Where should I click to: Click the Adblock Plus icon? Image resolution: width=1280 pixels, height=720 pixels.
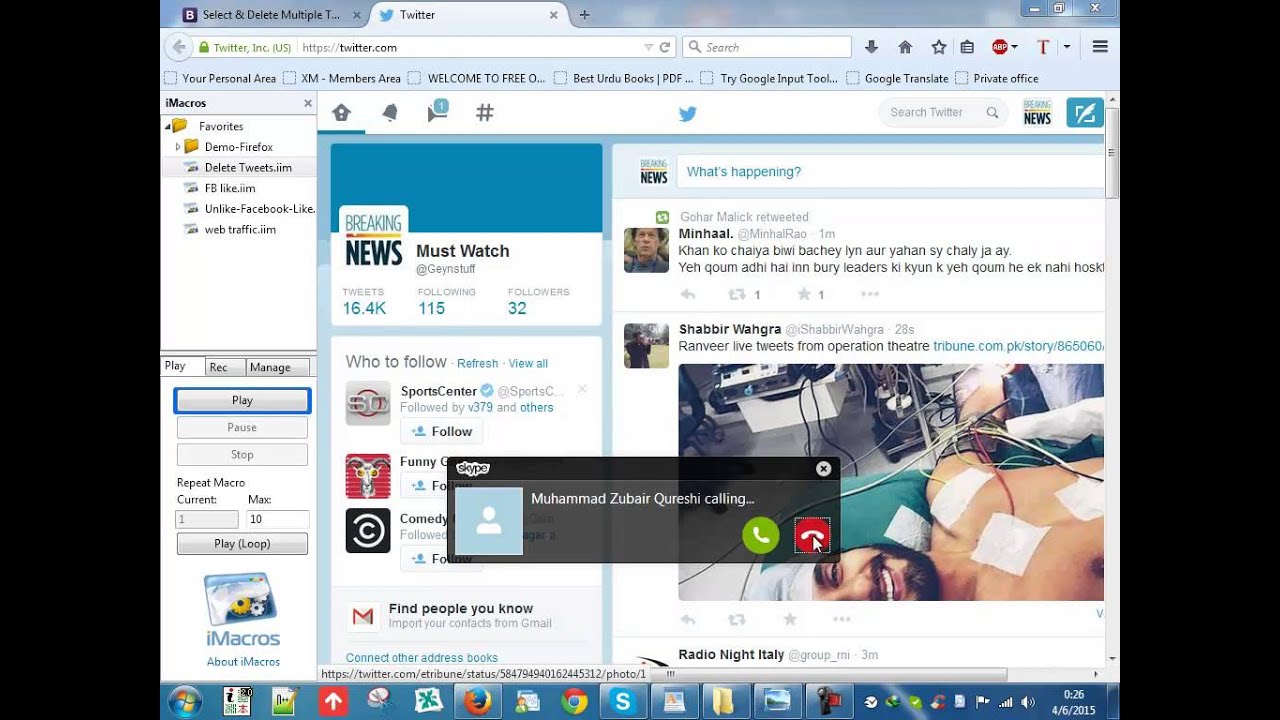coord(999,47)
